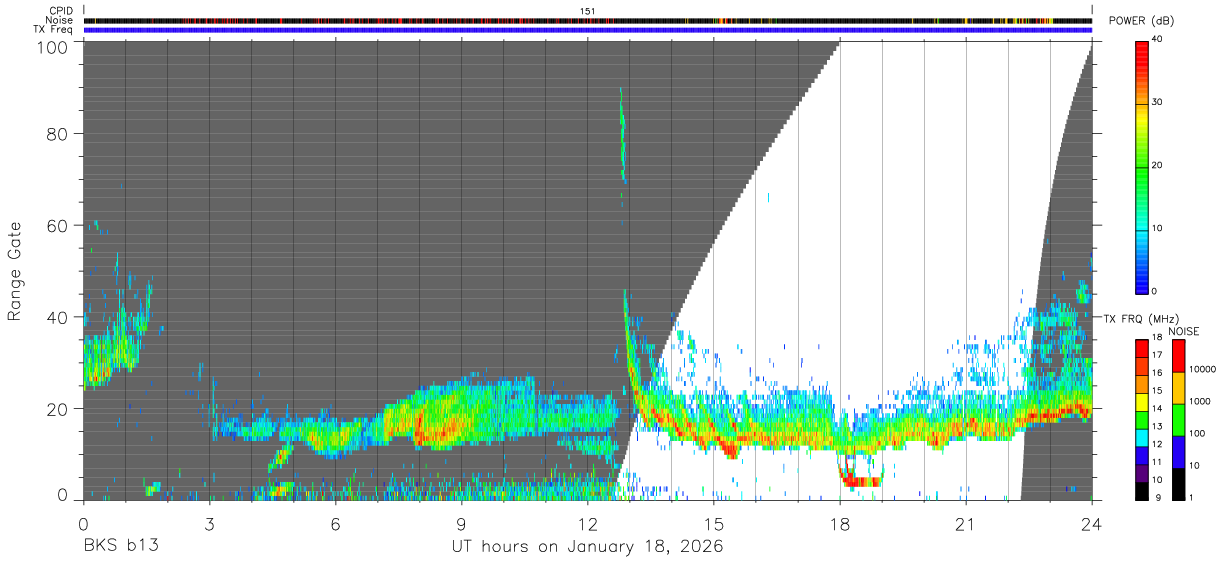
Task: Click the 9 label on TX FRQ scale
Action: pyautogui.click(x=1157, y=497)
